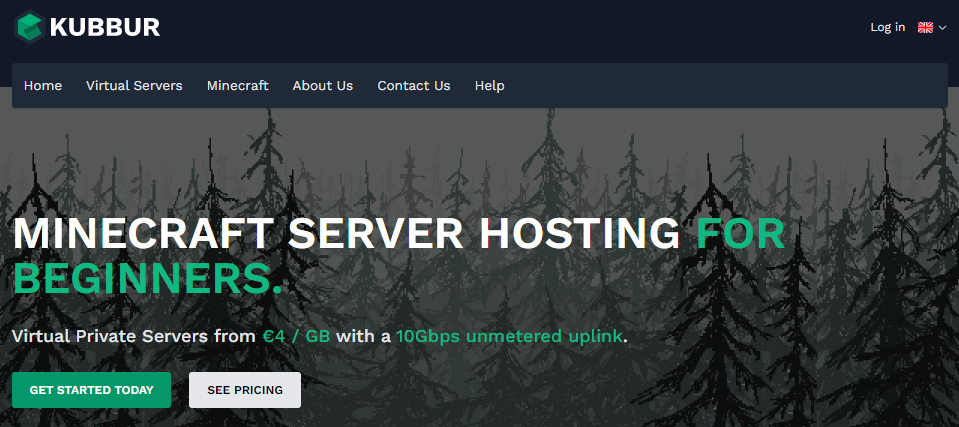959x427 pixels.
Task: Go to the Home menu item
Action: (43, 86)
